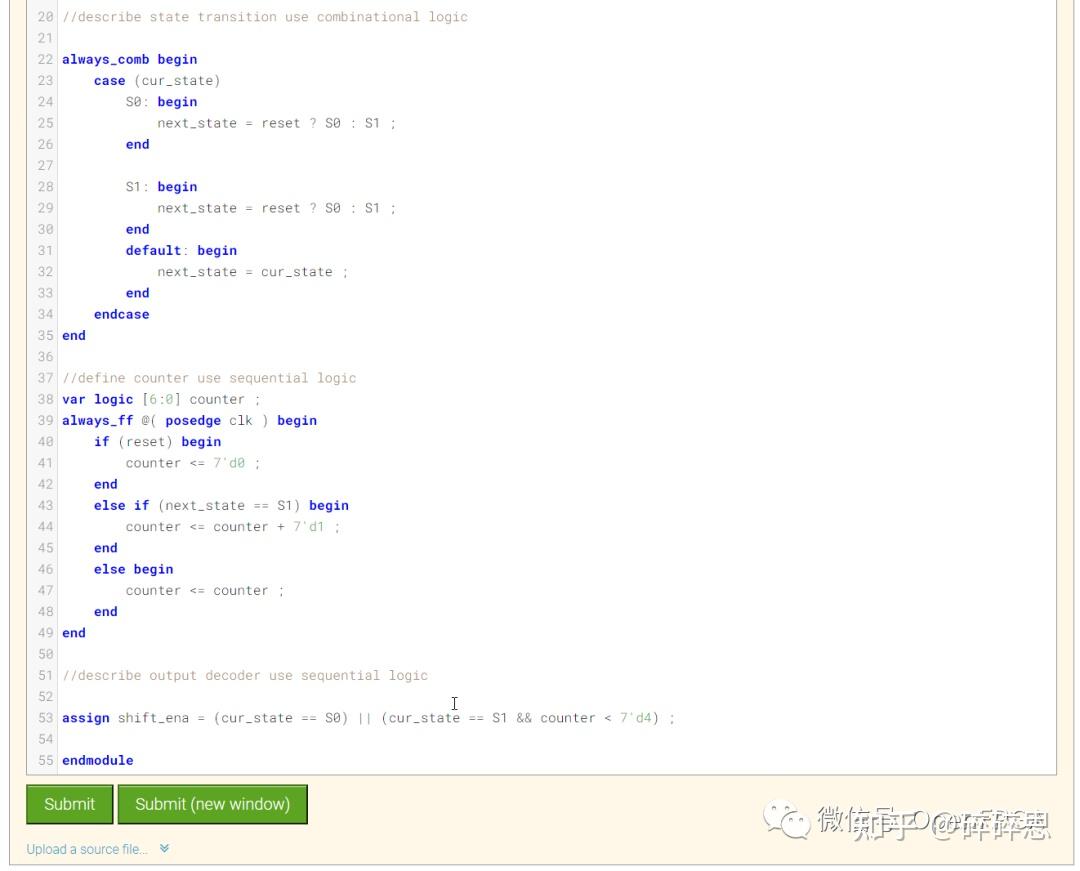Click the Submit button
This screenshot has height=871, width=1080.
tap(69, 804)
